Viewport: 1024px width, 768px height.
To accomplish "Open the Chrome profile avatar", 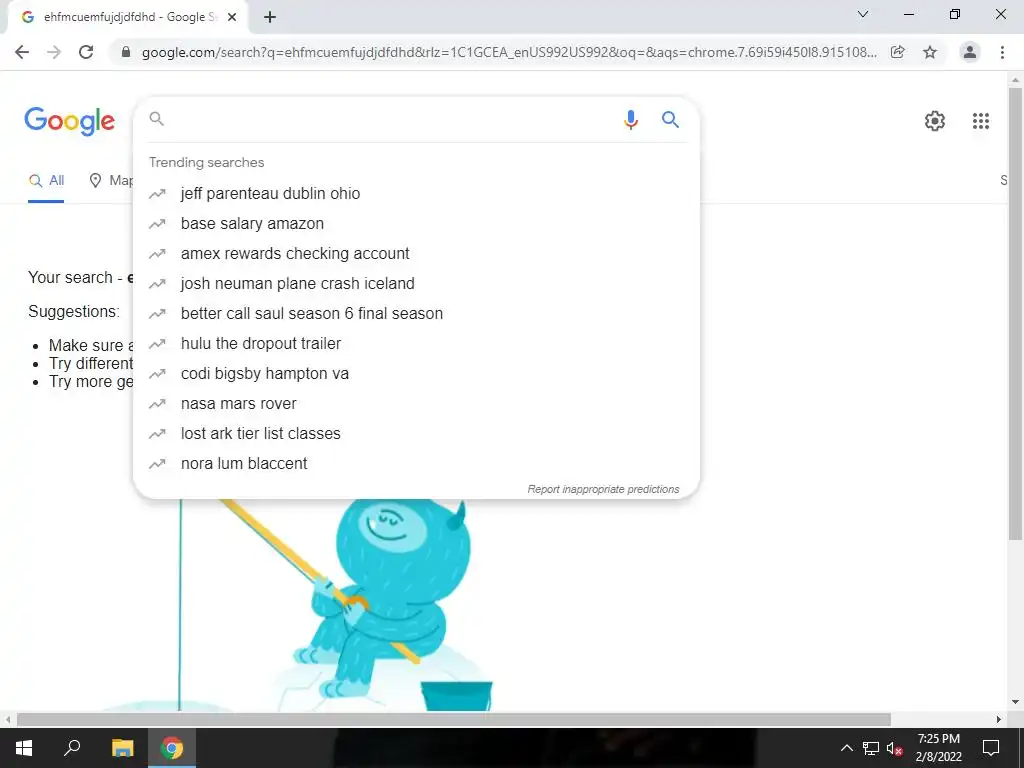I will [x=970, y=52].
